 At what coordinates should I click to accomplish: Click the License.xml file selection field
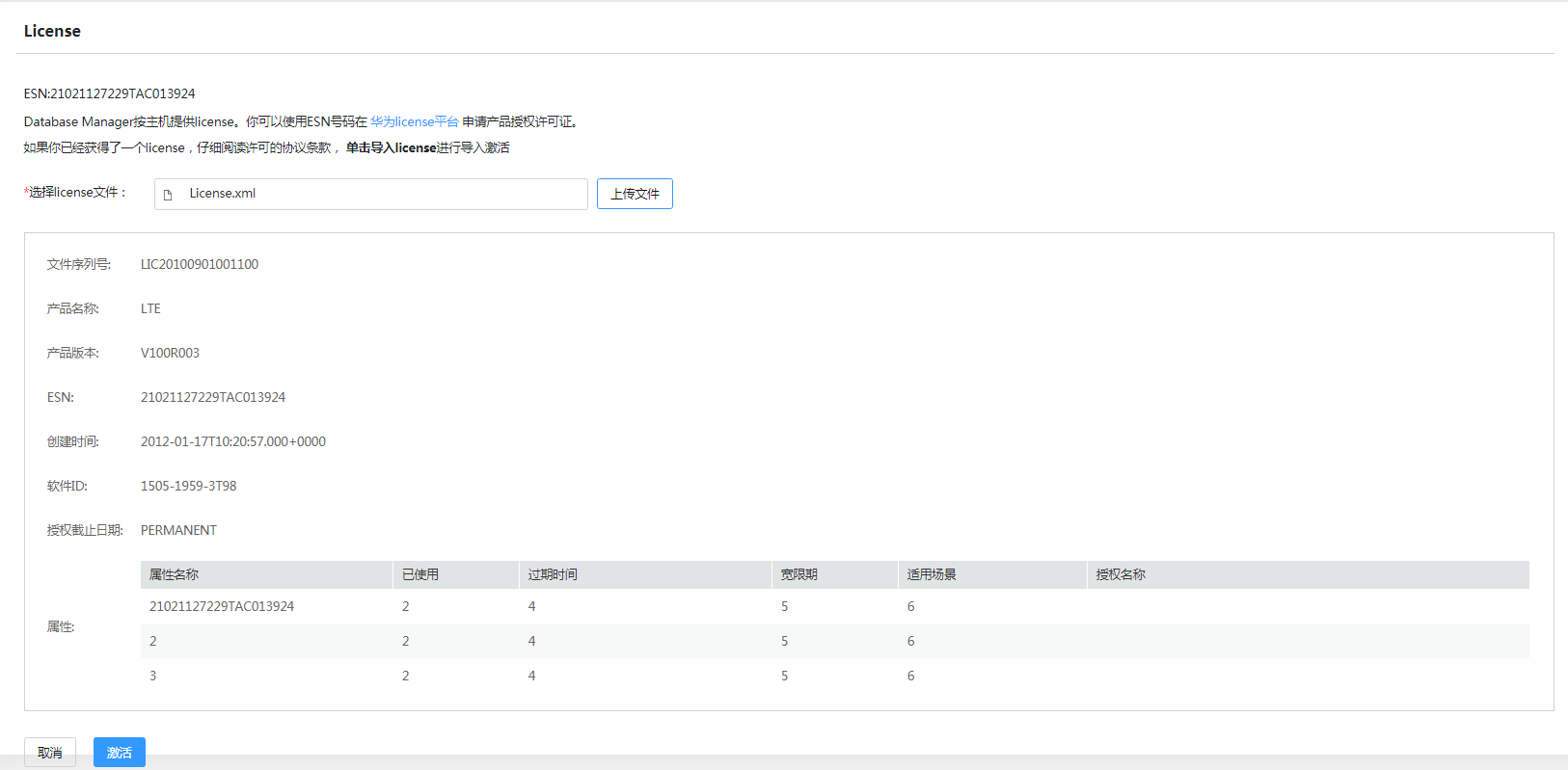coord(371,194)
